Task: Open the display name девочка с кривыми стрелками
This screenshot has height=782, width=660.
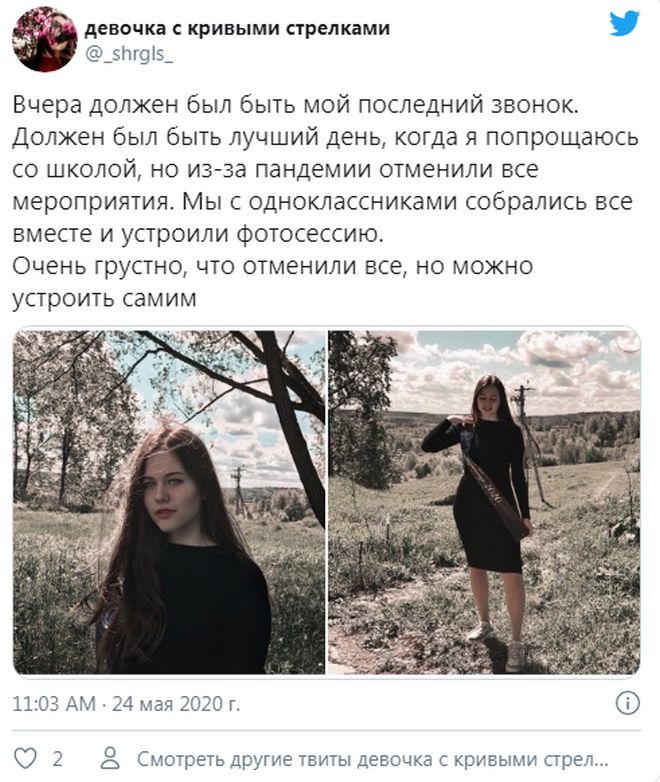Action: pyautogui.click(x=237, y=28)
